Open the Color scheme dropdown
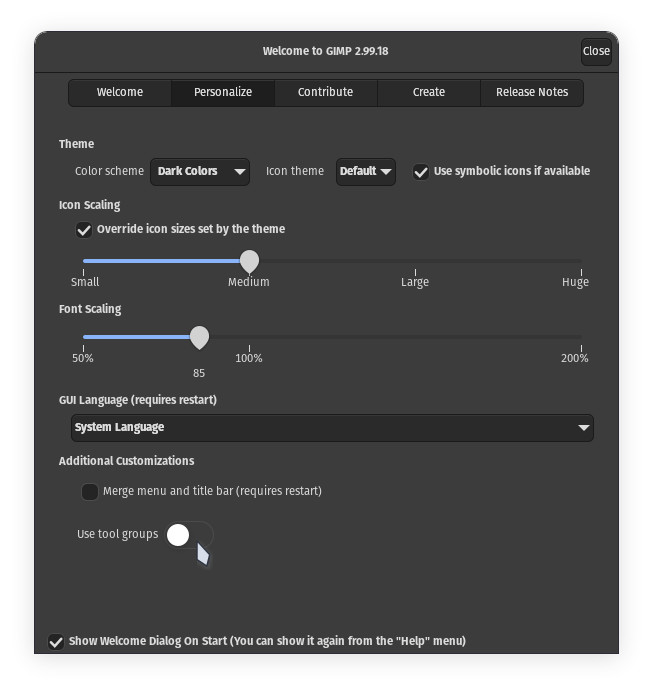The height and width of the screenshot is (691, 653). pyautogui.click(x=200, y=171)
